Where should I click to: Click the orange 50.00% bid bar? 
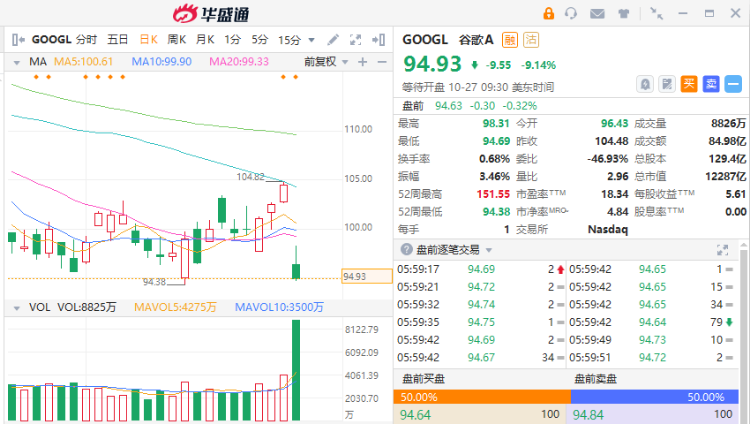click(x=482, y=397)
